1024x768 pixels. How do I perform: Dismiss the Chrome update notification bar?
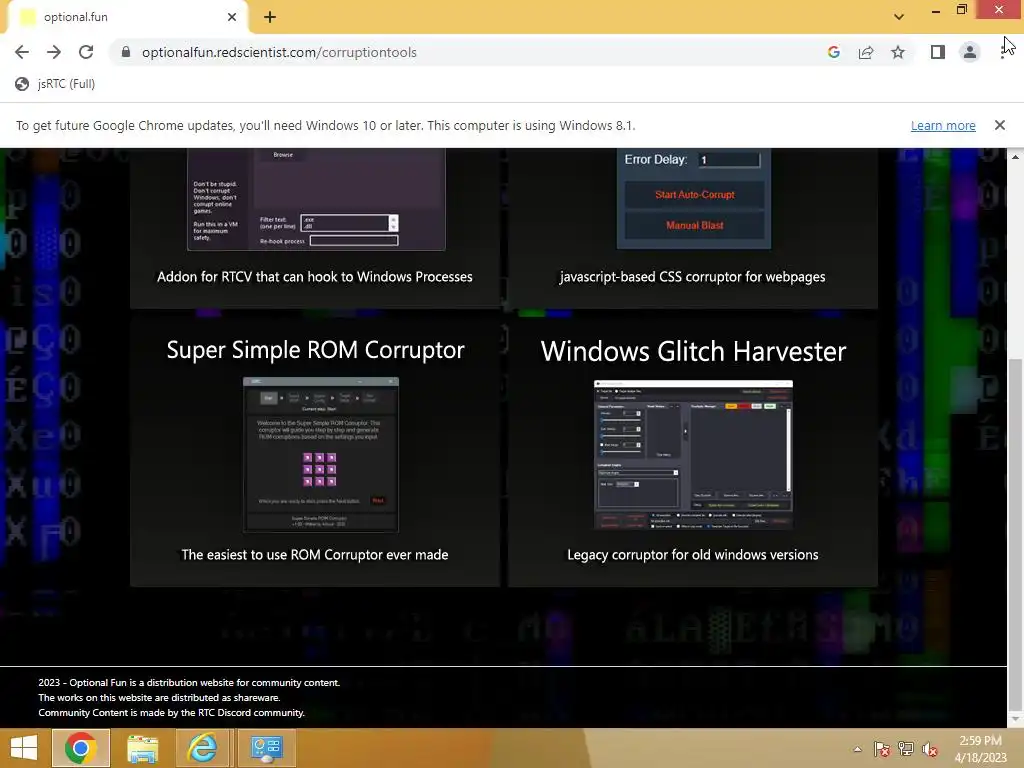coord(999,125)
